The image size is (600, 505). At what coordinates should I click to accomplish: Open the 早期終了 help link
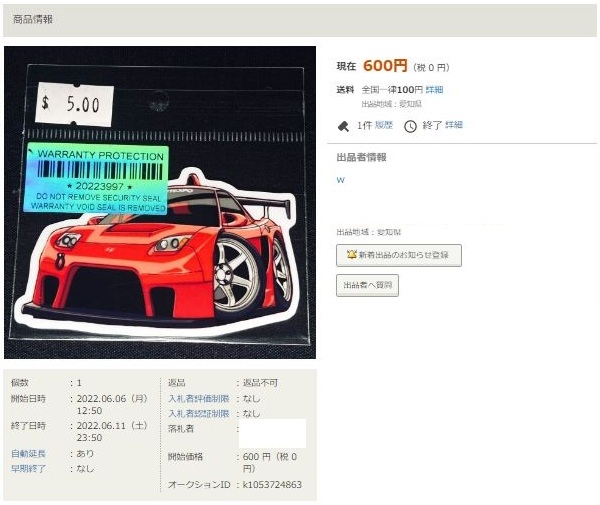28,469
